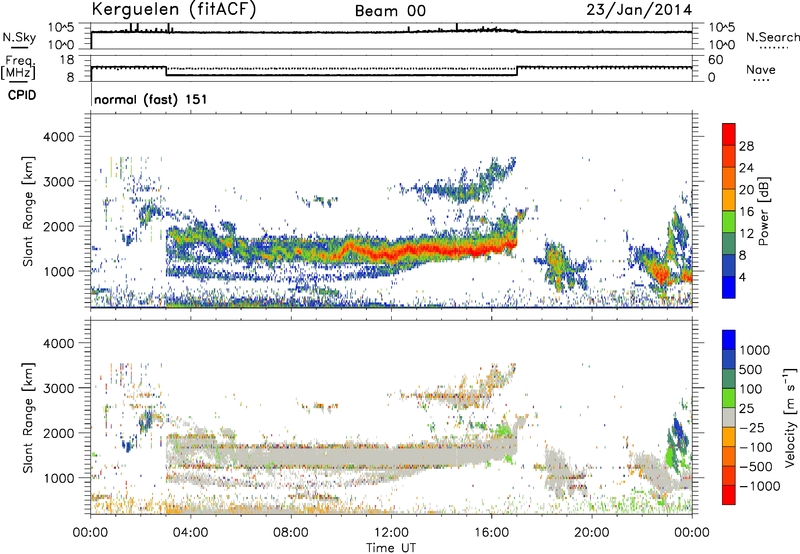Click the −1000 label on the Velocity color bar
This screenshot has height=554, width=800.
(760, 486)
